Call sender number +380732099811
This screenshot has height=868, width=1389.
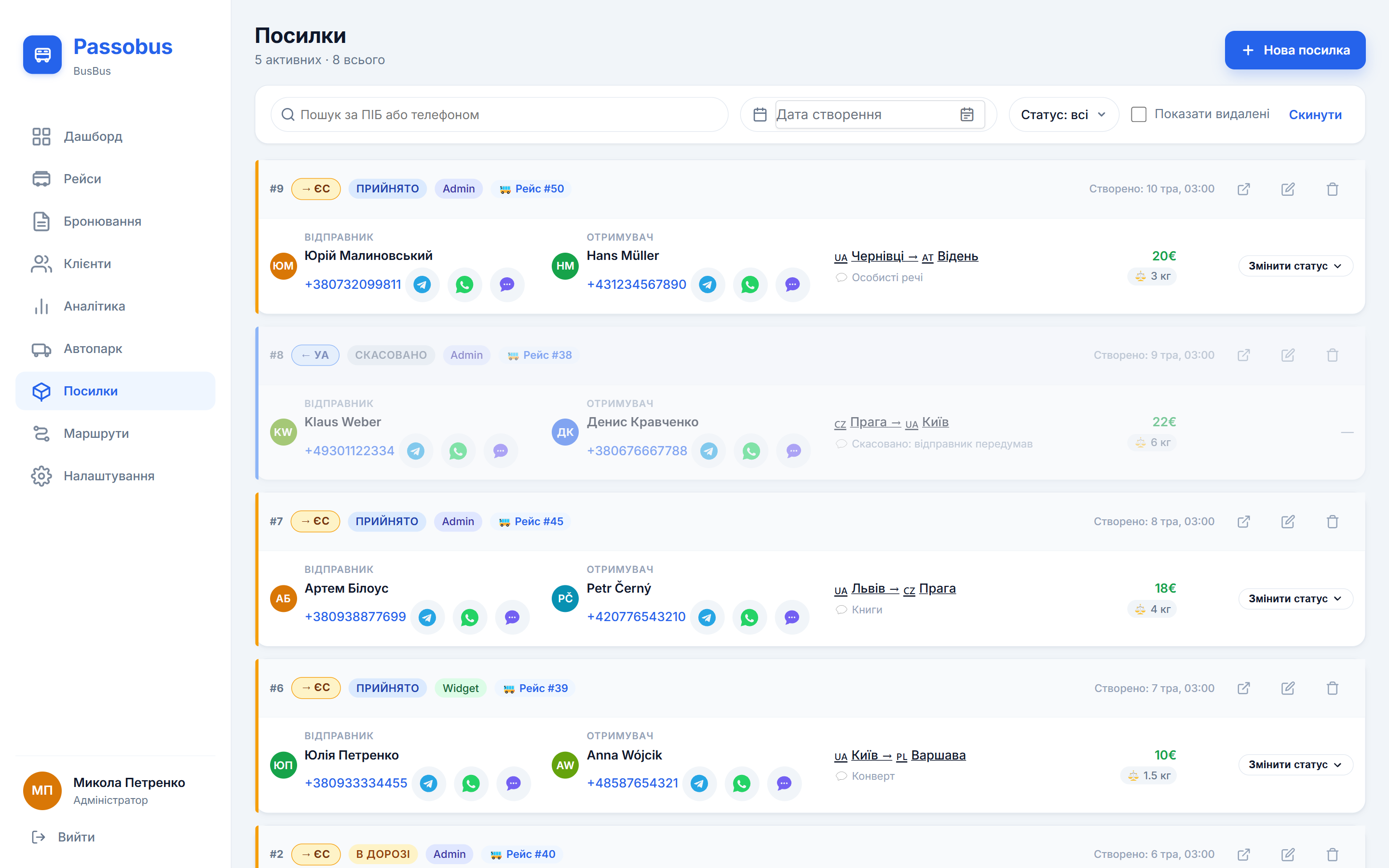pyautogui.click(x=353, y=284)
